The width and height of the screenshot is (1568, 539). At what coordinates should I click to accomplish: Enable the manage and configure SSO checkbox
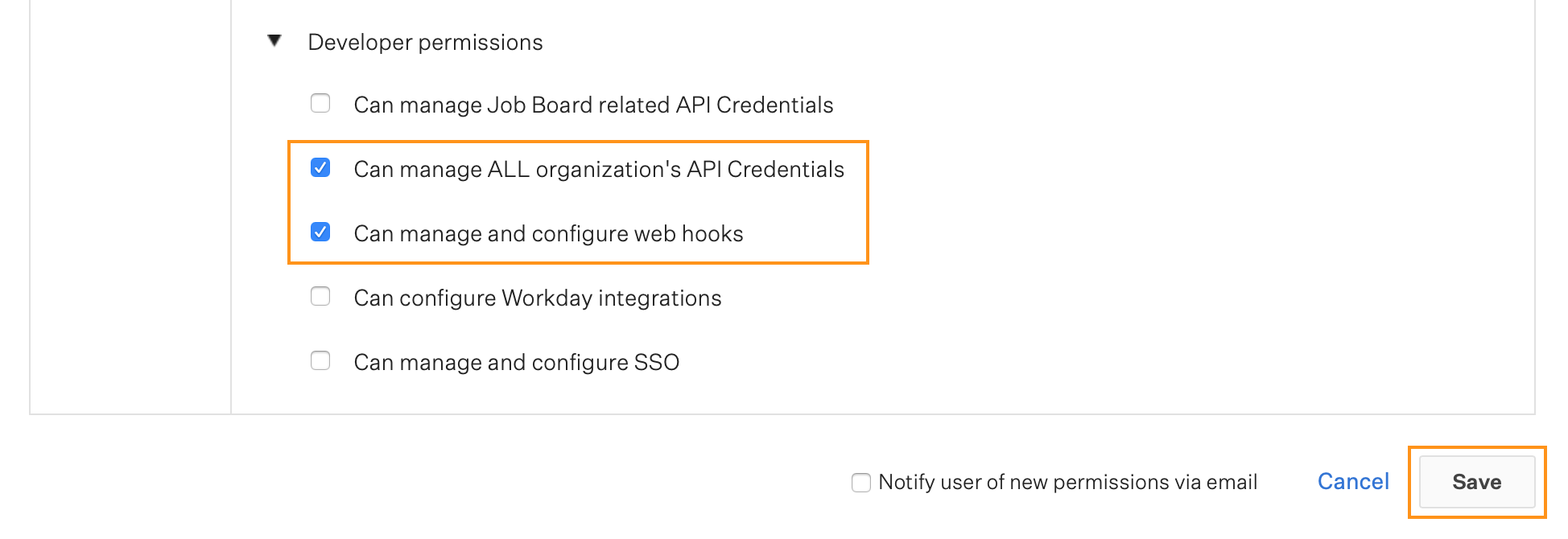pyautogui.click(x=320, y=360)
